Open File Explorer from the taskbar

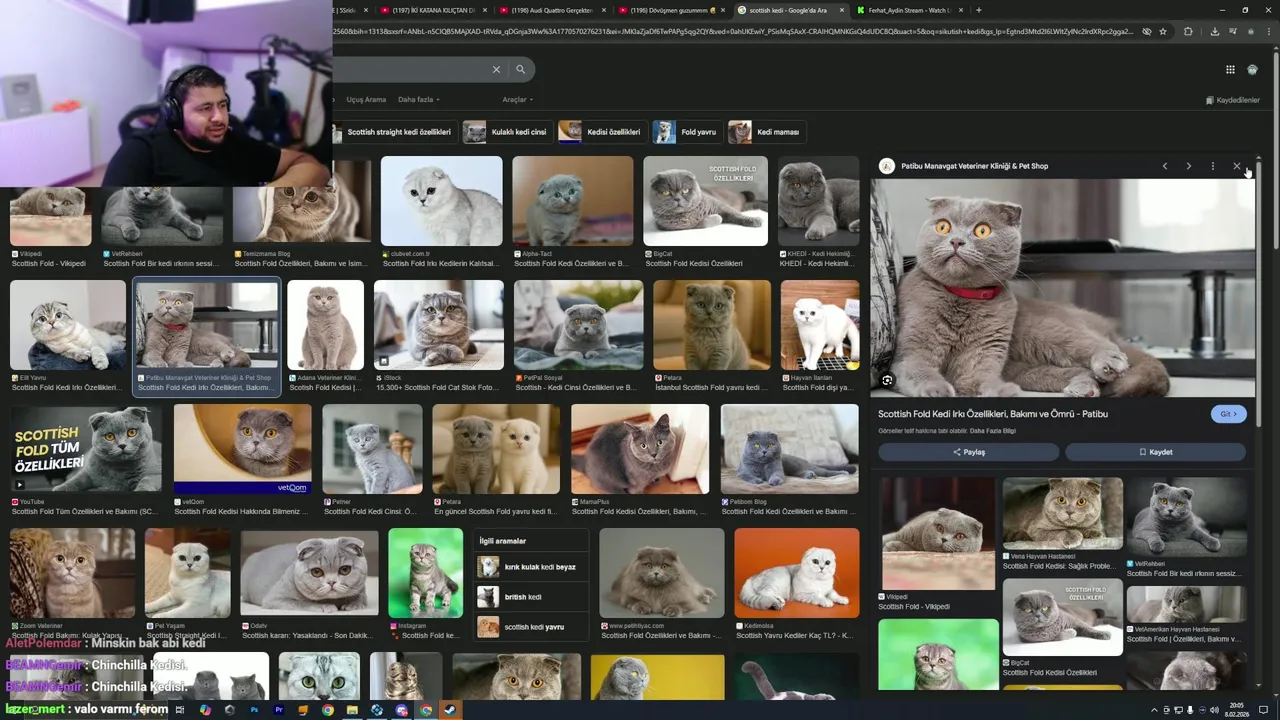352,710
